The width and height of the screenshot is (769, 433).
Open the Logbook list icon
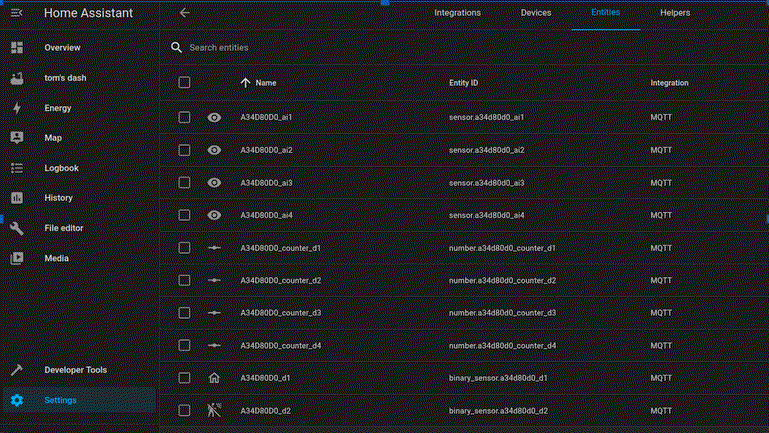tap(17, 168)
